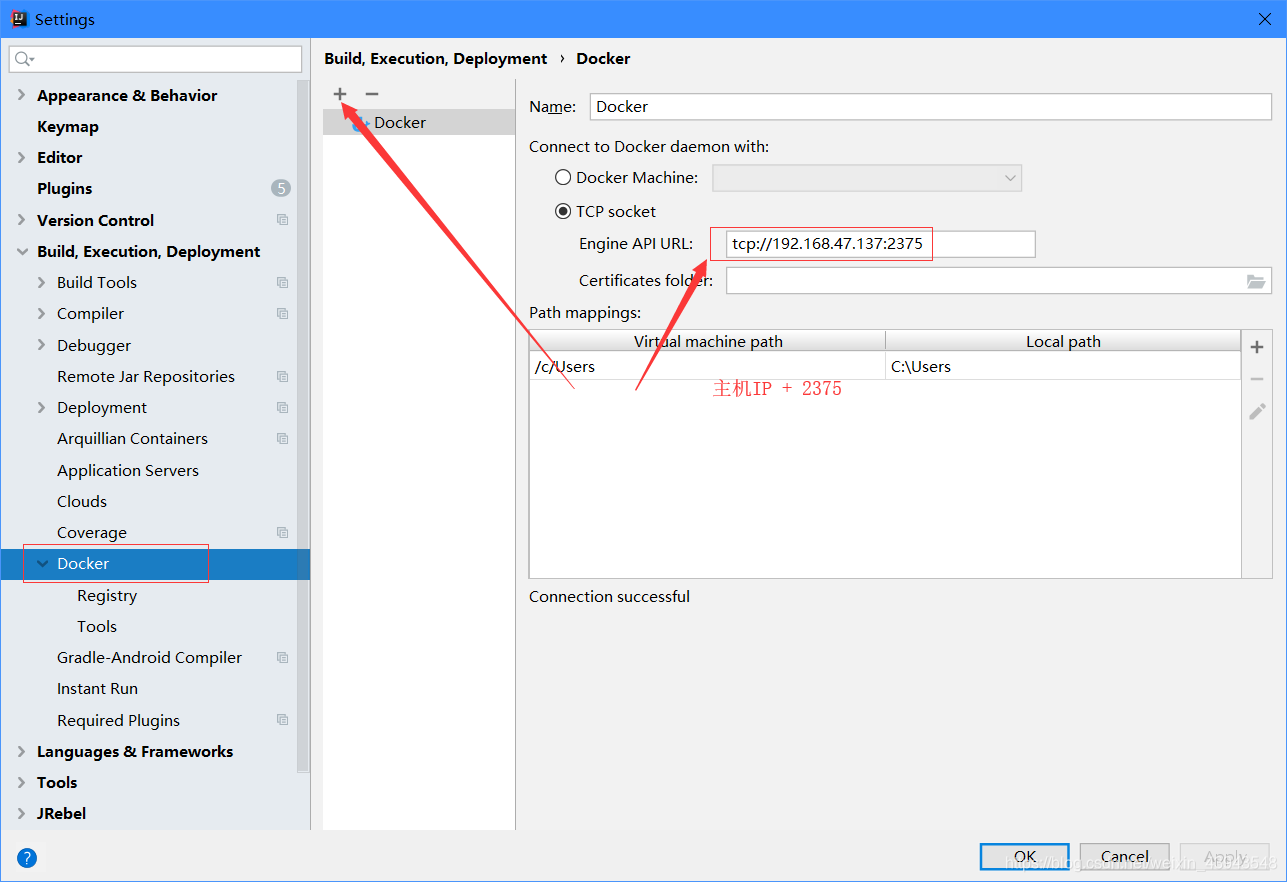The height and width of the screenshot is (882, 1287).
Task: Click the C:\Users local path cell
Action: (x=1063, y=366)
